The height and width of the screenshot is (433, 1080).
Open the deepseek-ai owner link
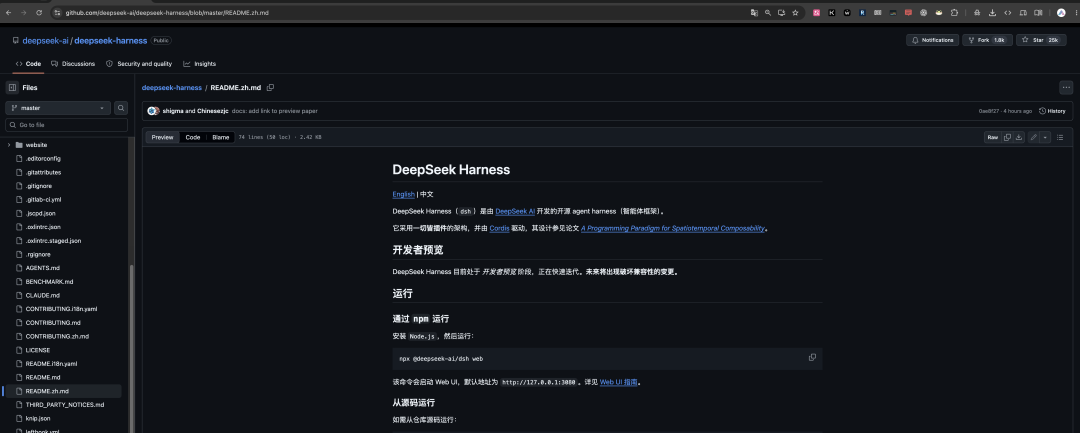45,41
